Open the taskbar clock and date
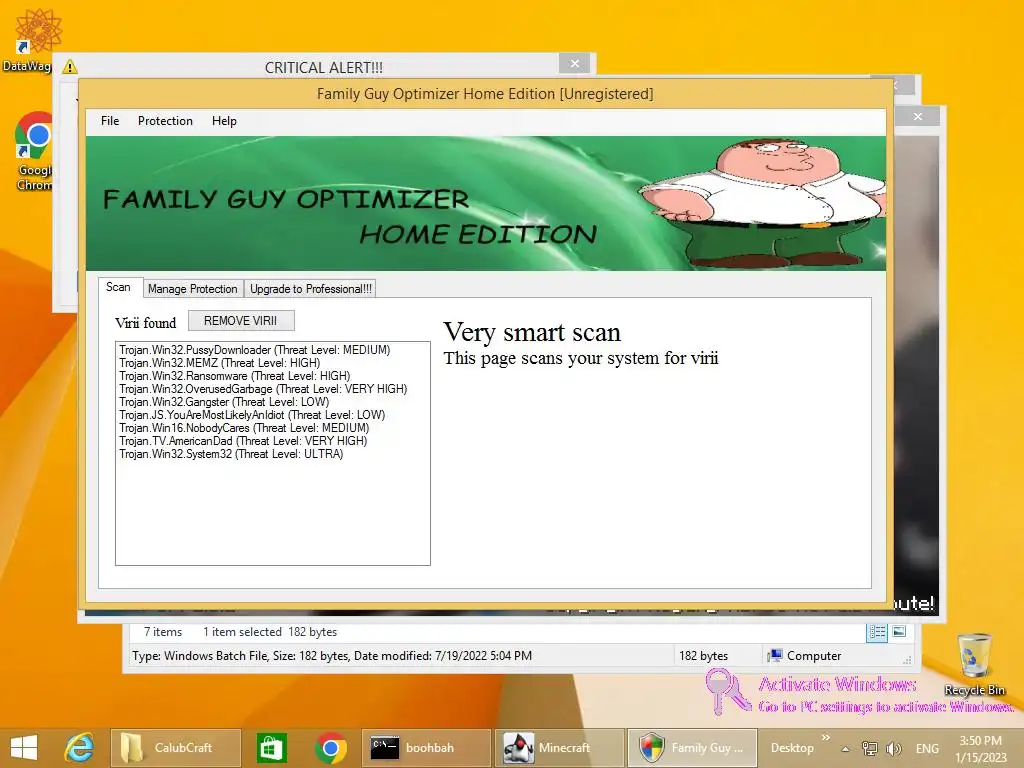Viewport: 1024px width, 768px height. point(980,748)
